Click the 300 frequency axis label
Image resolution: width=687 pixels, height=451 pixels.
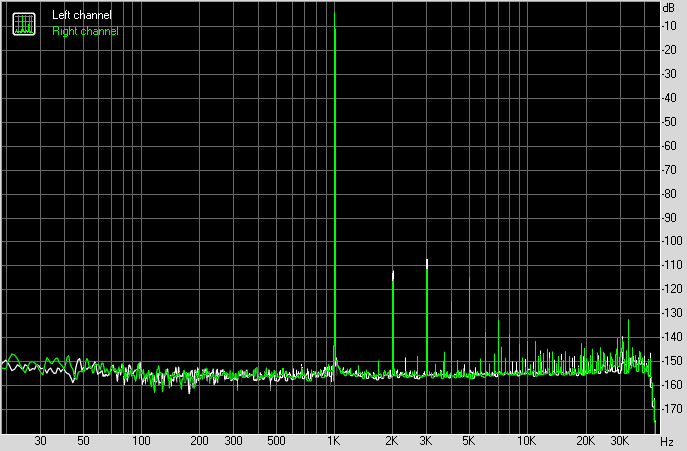click(233, 440)
